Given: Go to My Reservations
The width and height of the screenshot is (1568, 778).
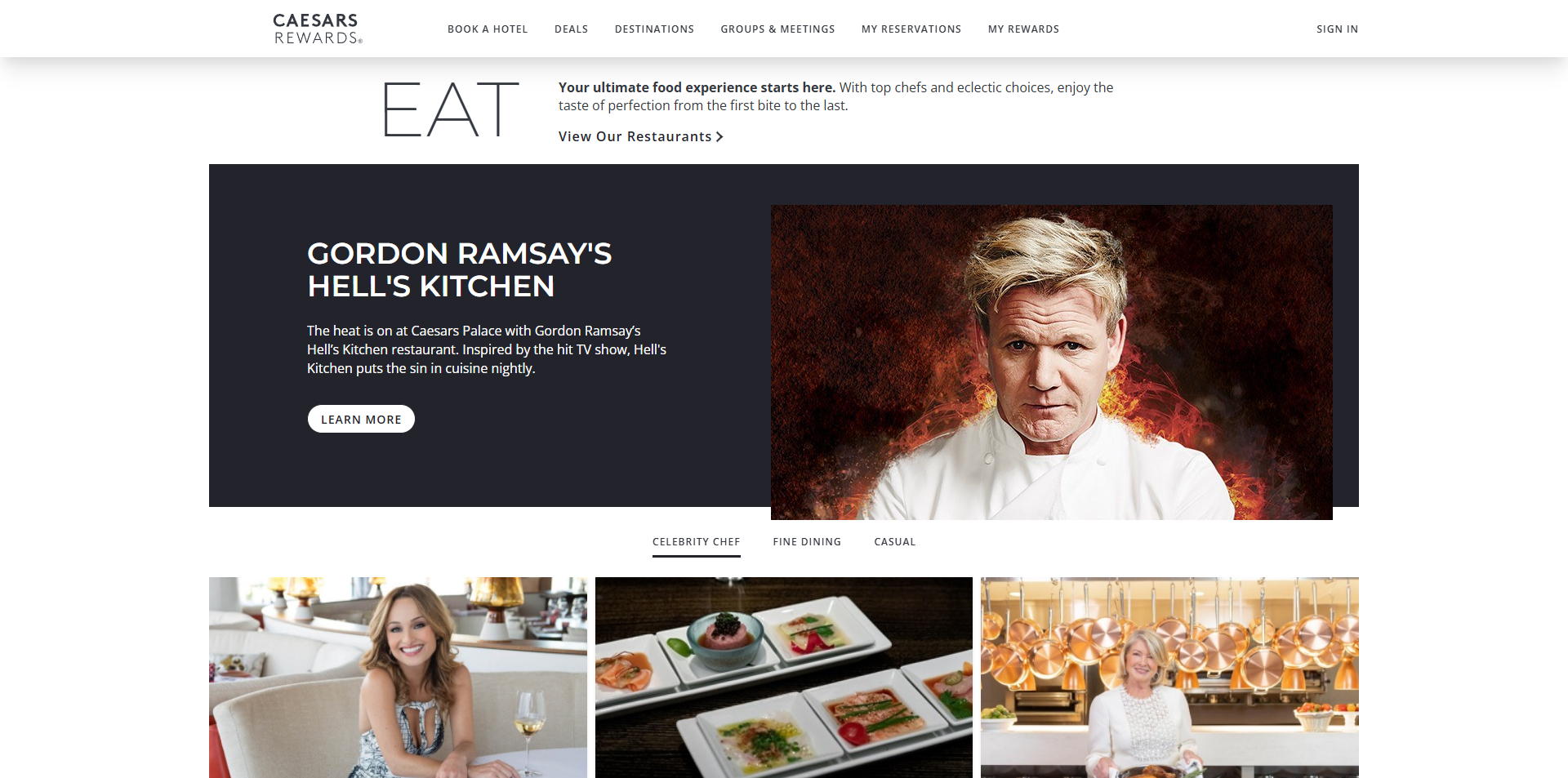Looking at the screenshot, I should [x=911, y=29].
